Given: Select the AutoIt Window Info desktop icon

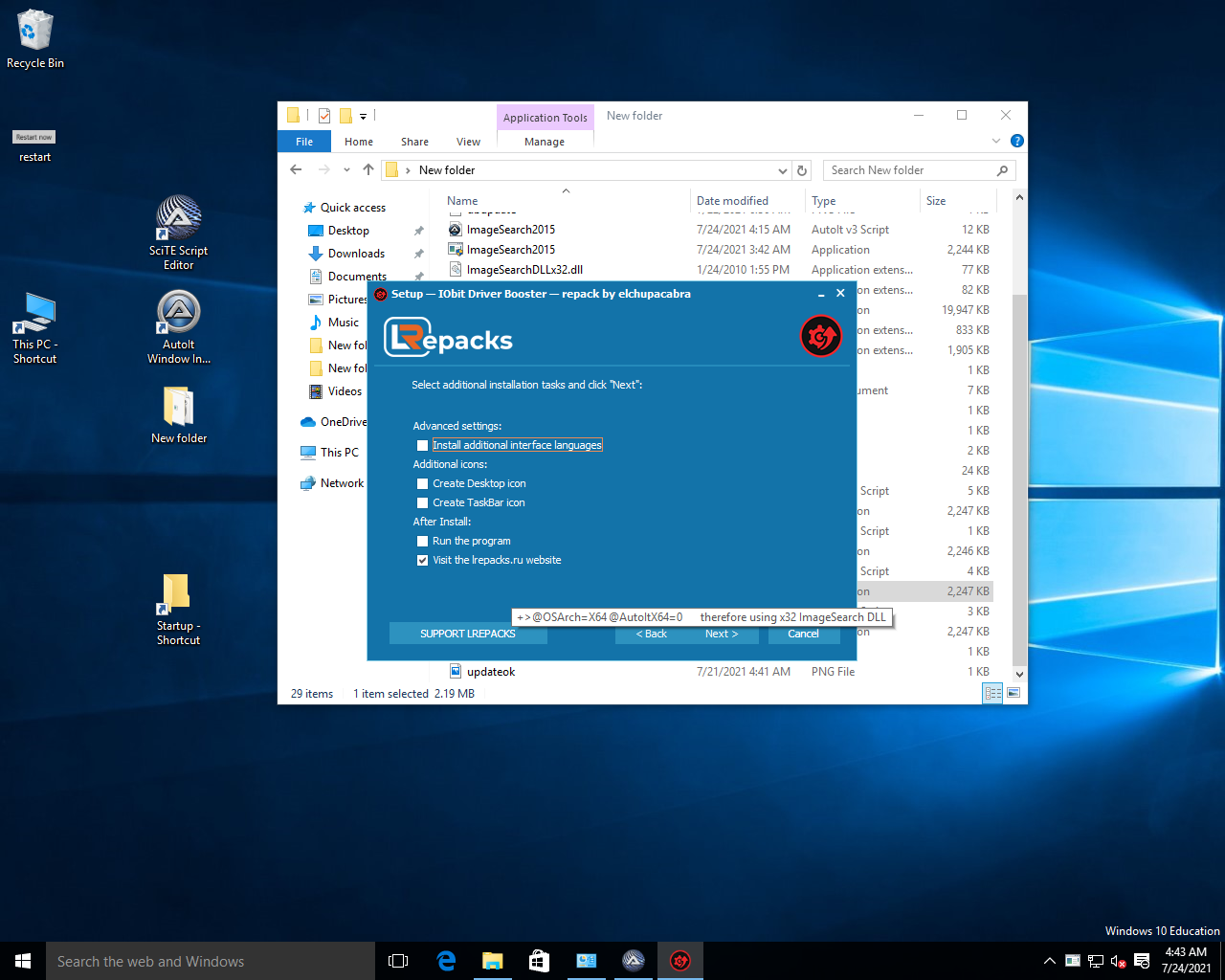Looking at the screenshot, I should coord(178,326).
